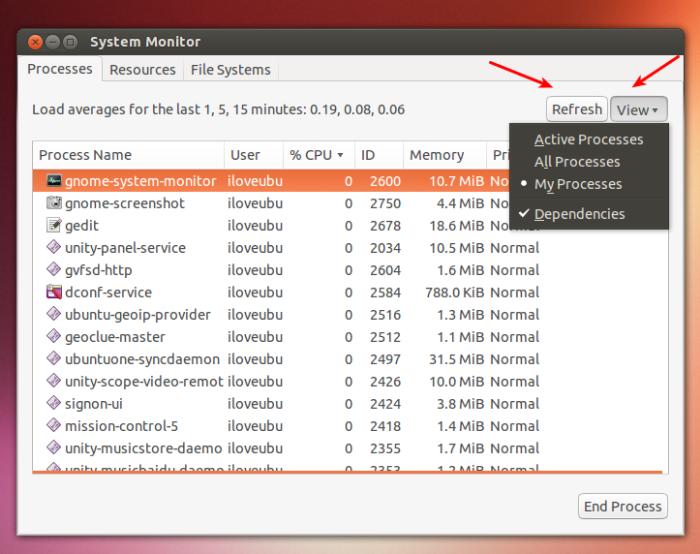Select the unity-scope-video-remot process name

click(144, 382)
